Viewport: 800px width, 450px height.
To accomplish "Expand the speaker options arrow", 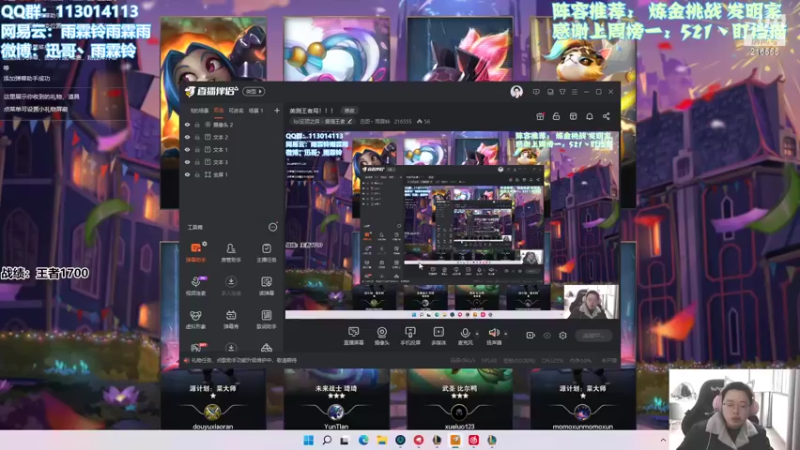I will tap(506, 334).
